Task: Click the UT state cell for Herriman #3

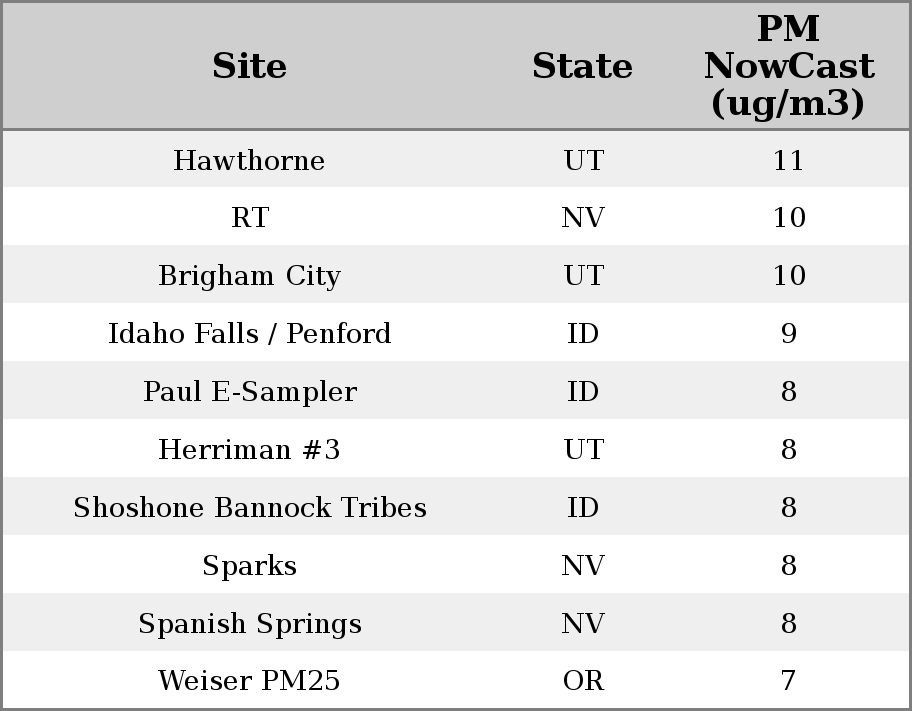Action: coord(583,450)
